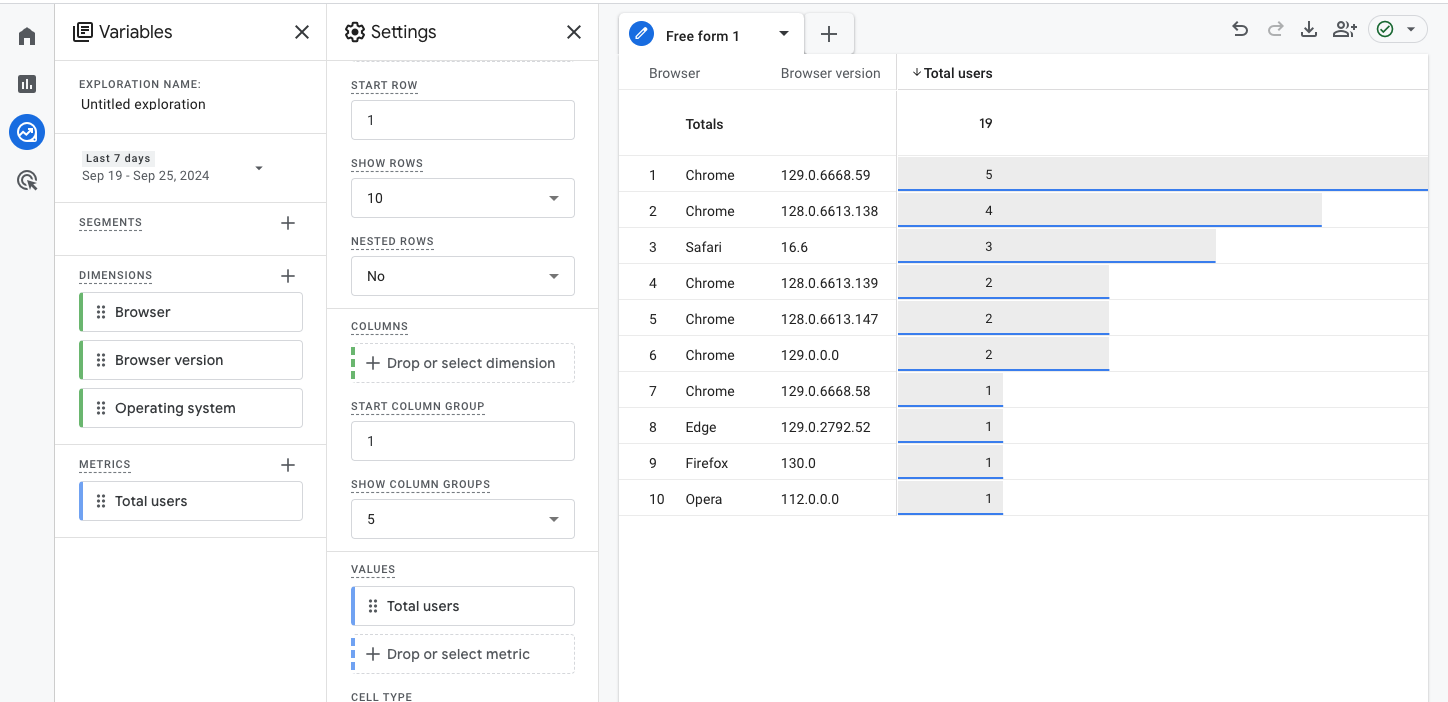Open the Reports icon in sidebar
This screenshot has width=1448, height=702.
pos(27,84)
